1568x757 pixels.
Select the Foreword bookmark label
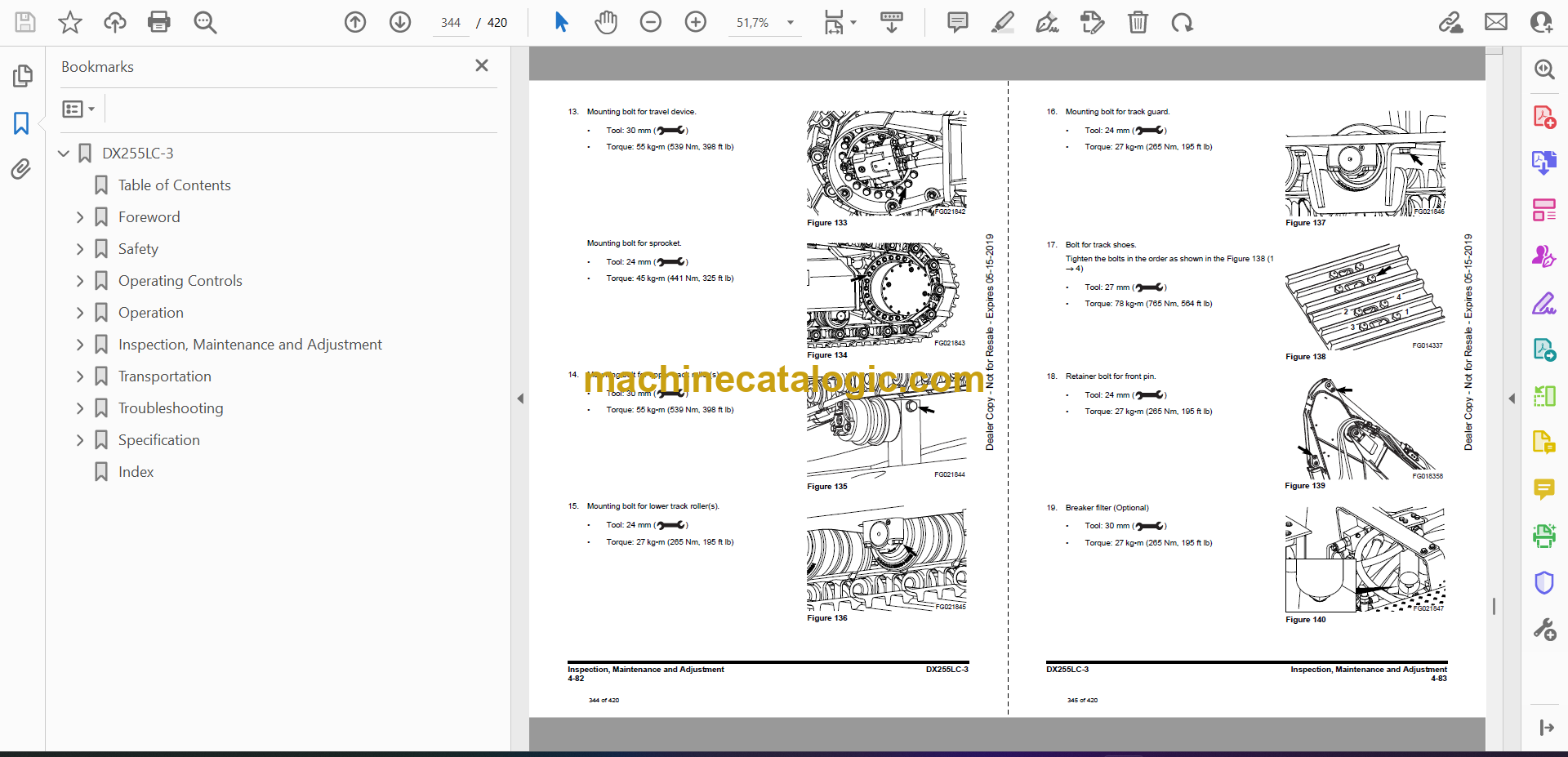click(149, 217)
